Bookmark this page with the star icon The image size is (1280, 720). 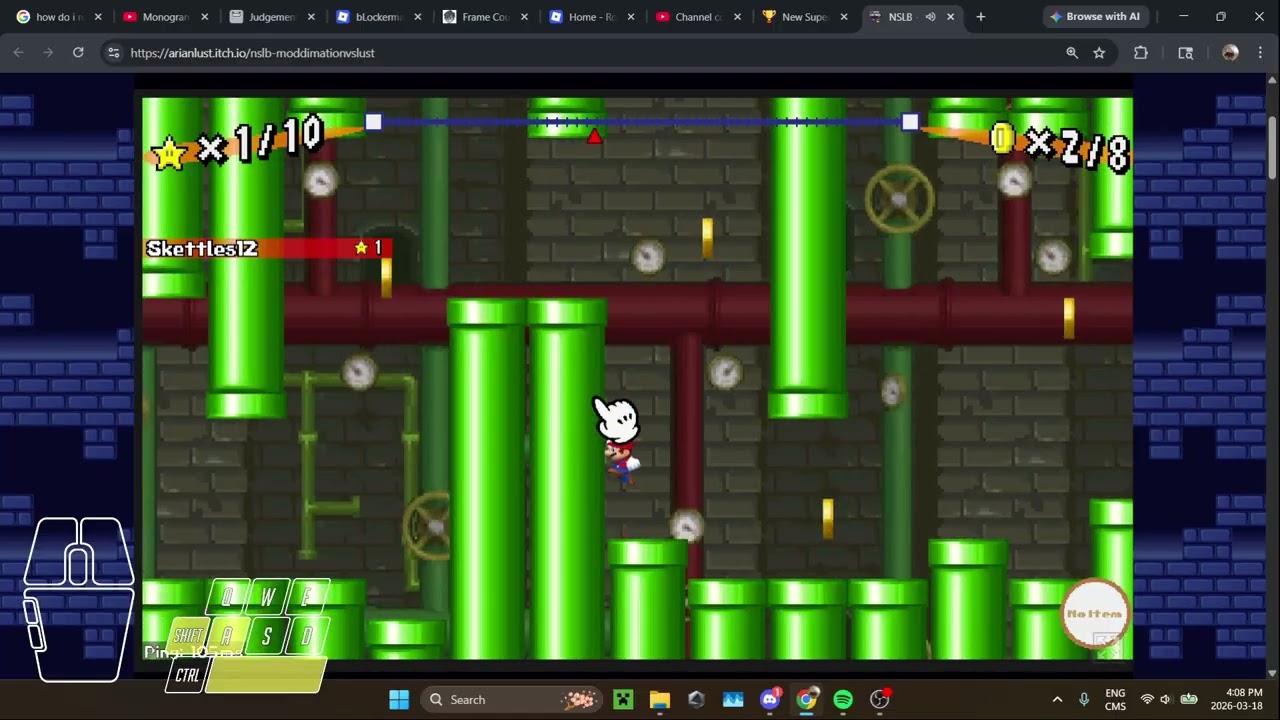pyautogui.click(x=1099, y=53)
